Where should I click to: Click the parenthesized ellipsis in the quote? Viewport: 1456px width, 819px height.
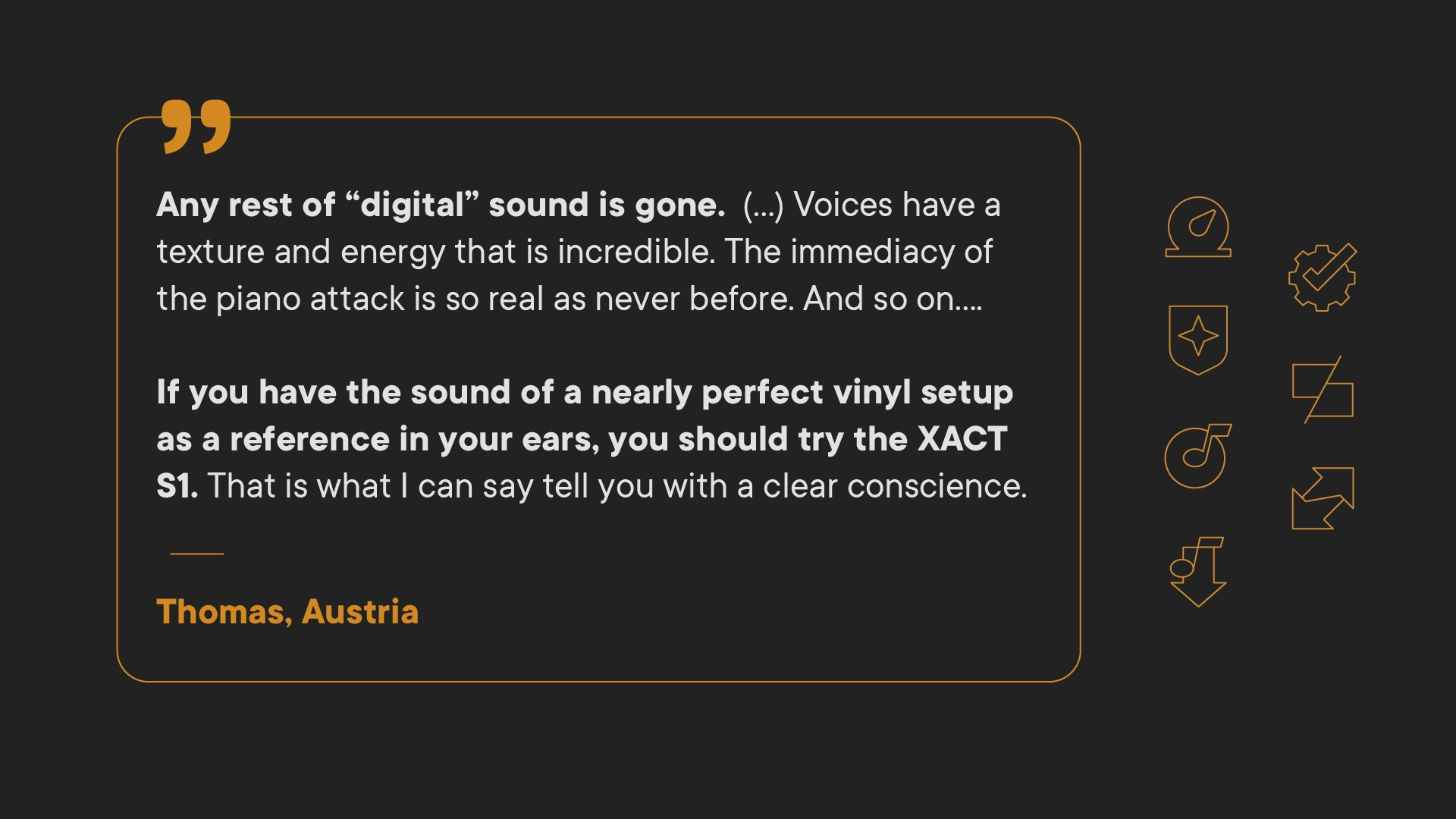point(763,206)
